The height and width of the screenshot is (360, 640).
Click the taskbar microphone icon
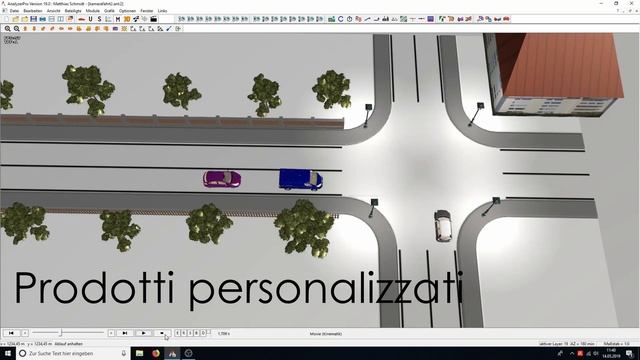pos(124,353)
